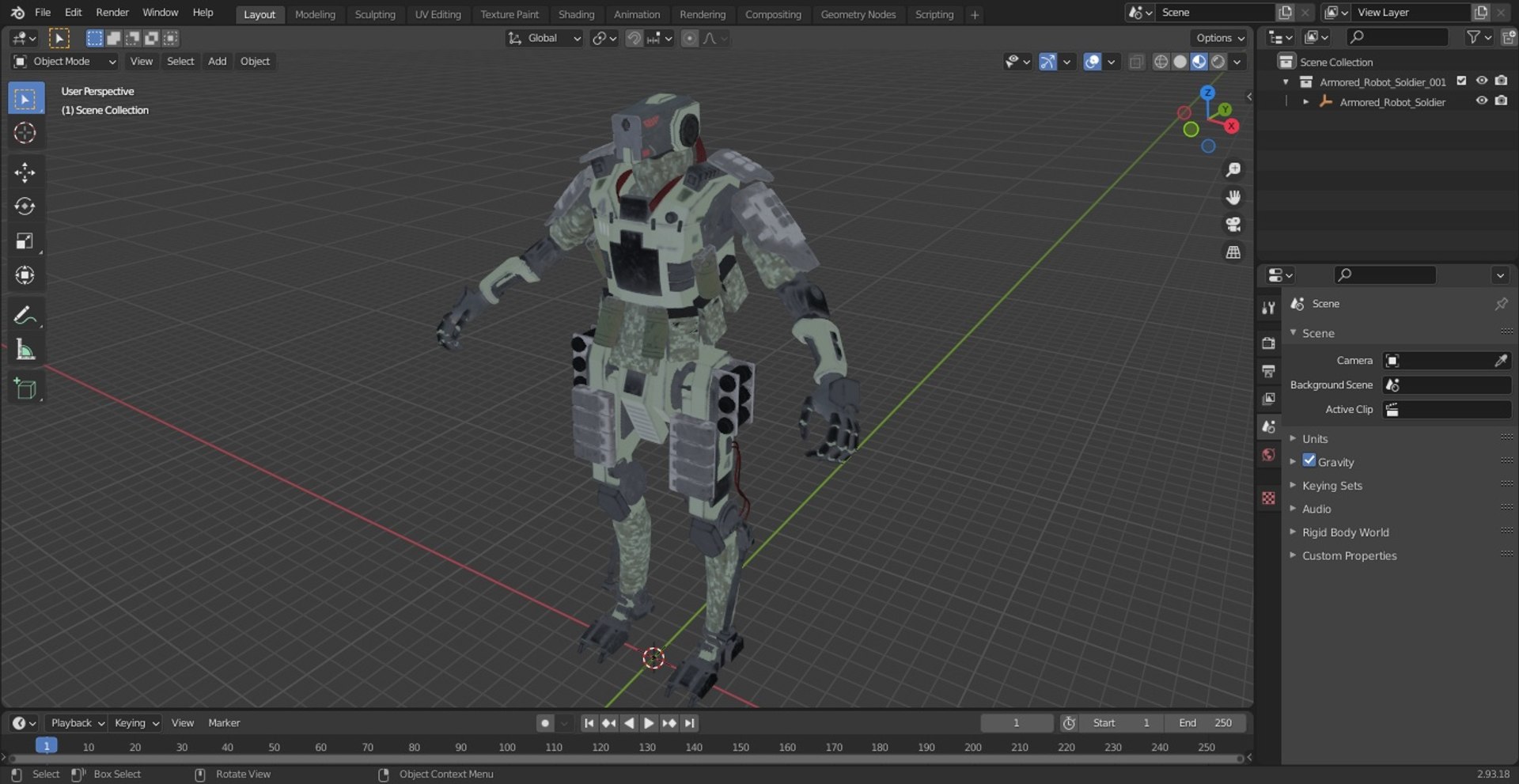Jump to the last frame
1519x784 pixels.
tap(689, 723)
